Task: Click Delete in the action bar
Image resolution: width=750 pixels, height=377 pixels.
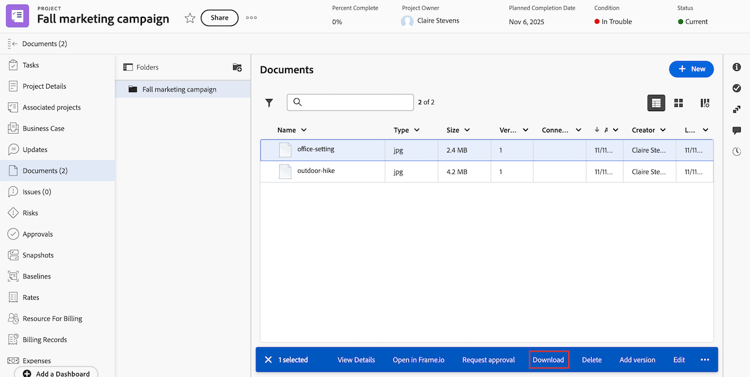Action: [592, 360]
